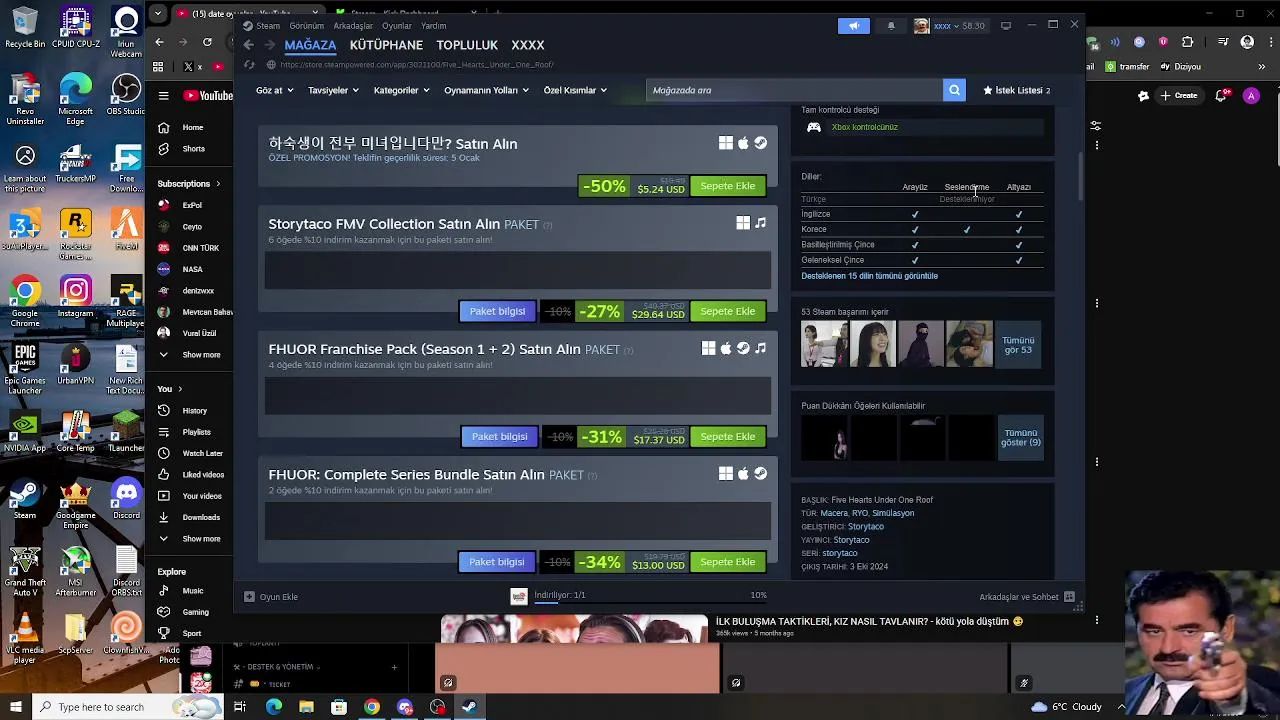Viewport: 1280px width, 720px height.
Task: Expand Oynamanın Yolları dropdown
Action: tap(486, 90)
